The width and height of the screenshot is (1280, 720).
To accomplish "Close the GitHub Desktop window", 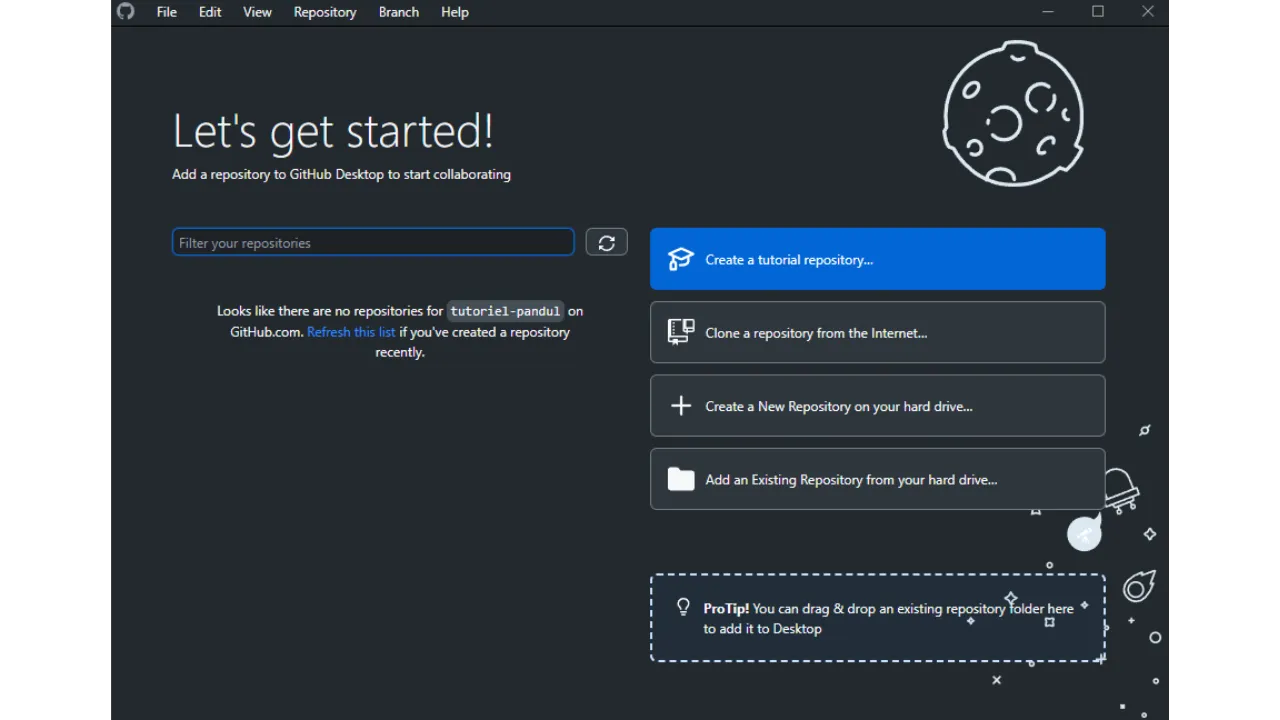I will click(1147, 12).
